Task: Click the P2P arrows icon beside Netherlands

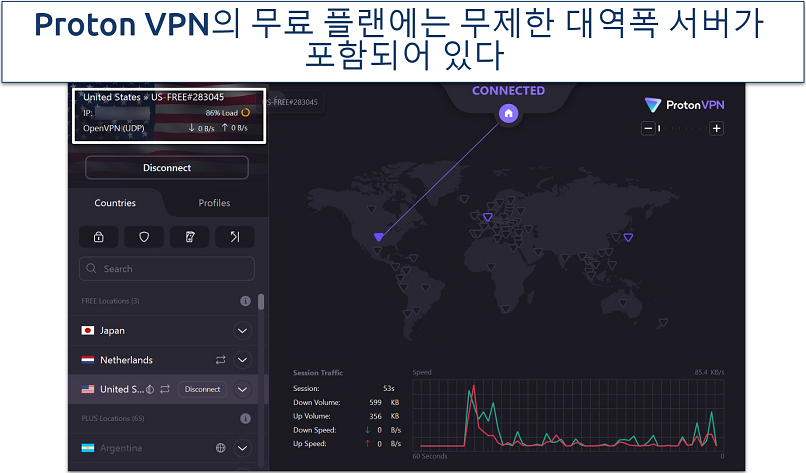Action: pyautogui.click(x=220, y=360)
